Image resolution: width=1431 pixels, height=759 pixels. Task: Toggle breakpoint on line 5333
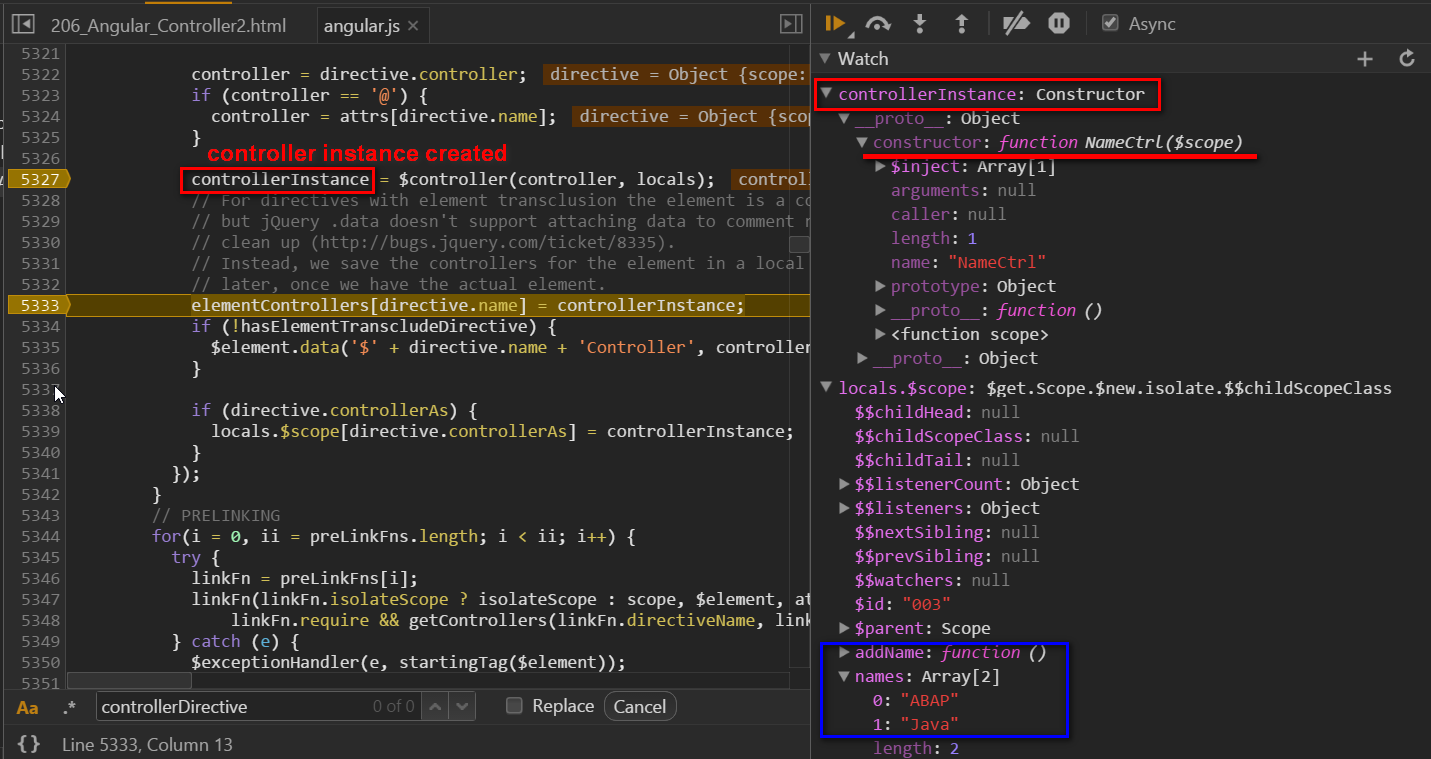39,305
